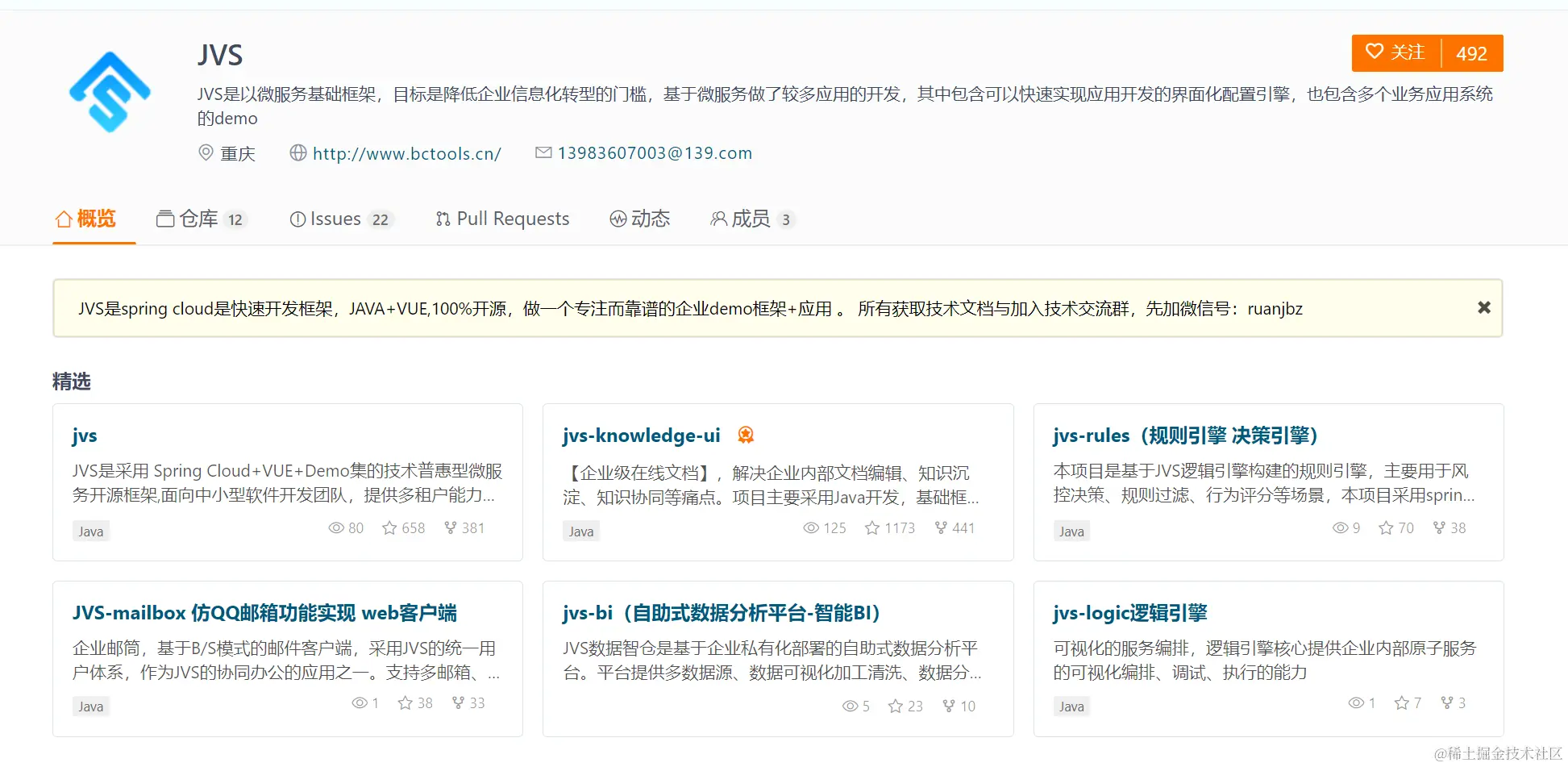
Task: Open the jvs repository title
Action: tap(85, 436)
